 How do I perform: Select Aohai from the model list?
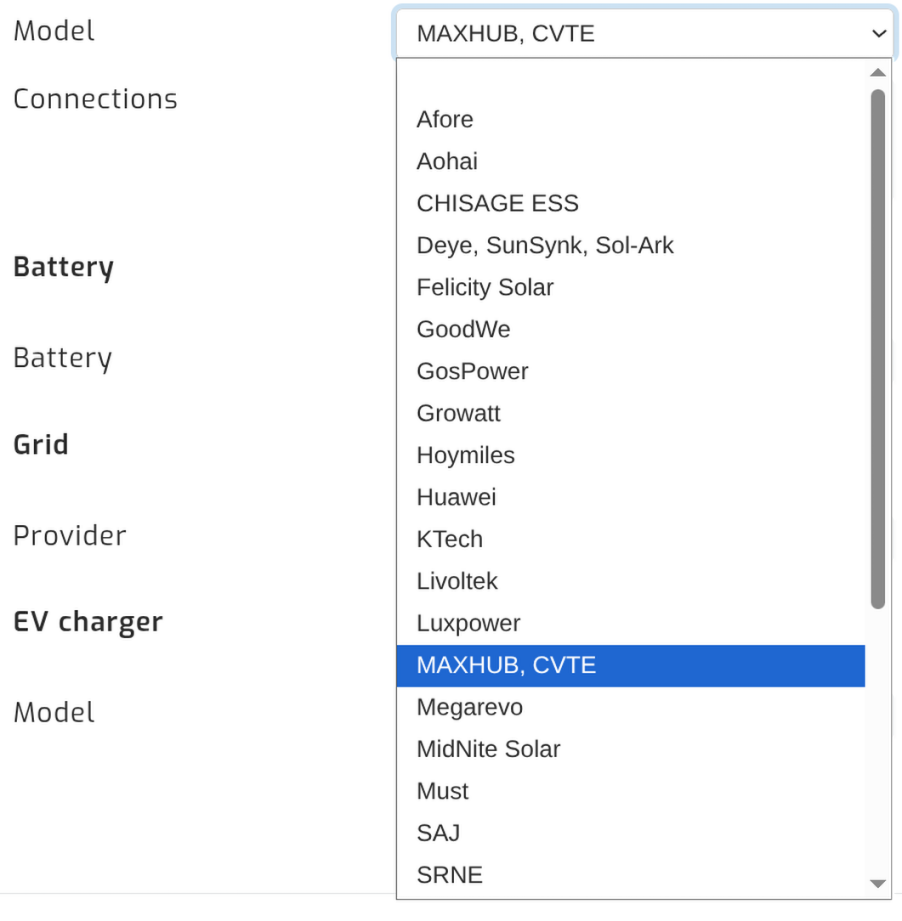(x=631, y=162)
